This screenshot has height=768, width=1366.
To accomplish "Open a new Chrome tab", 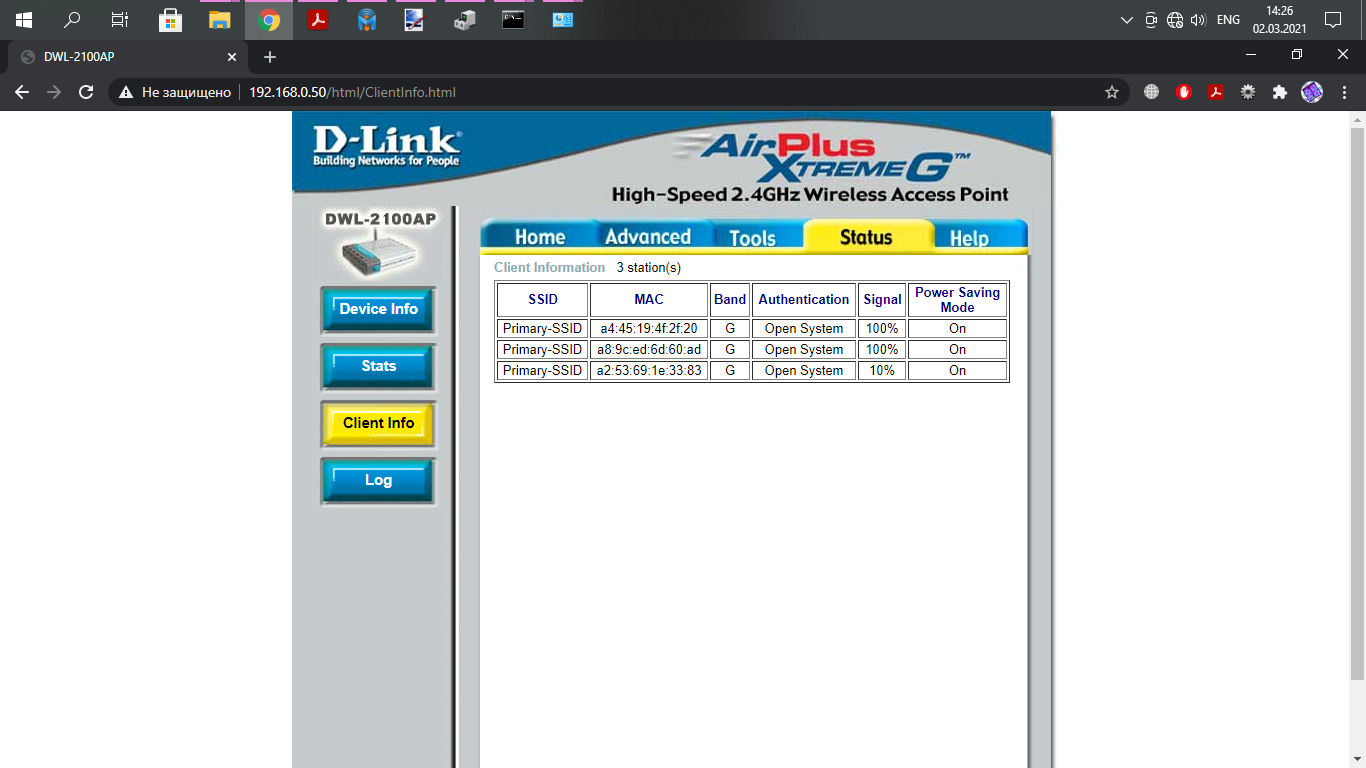I will [x=269, y=57].
